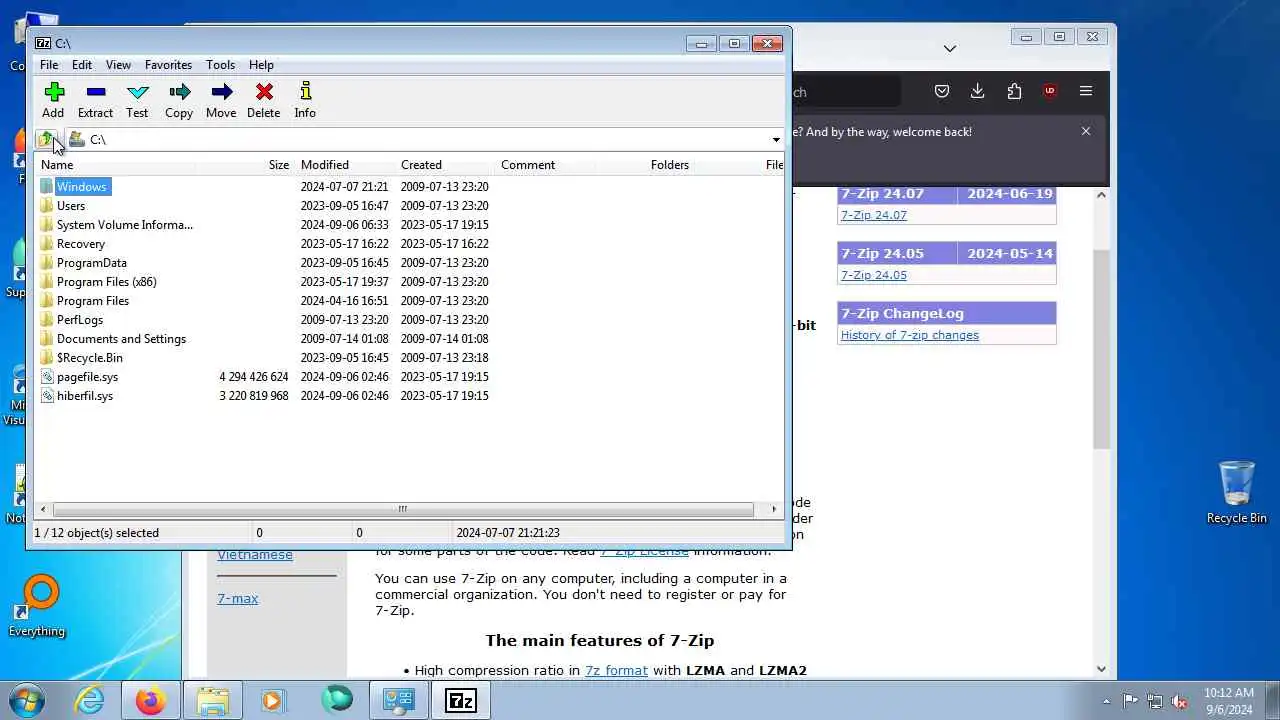Click the Comment column header

546,165
